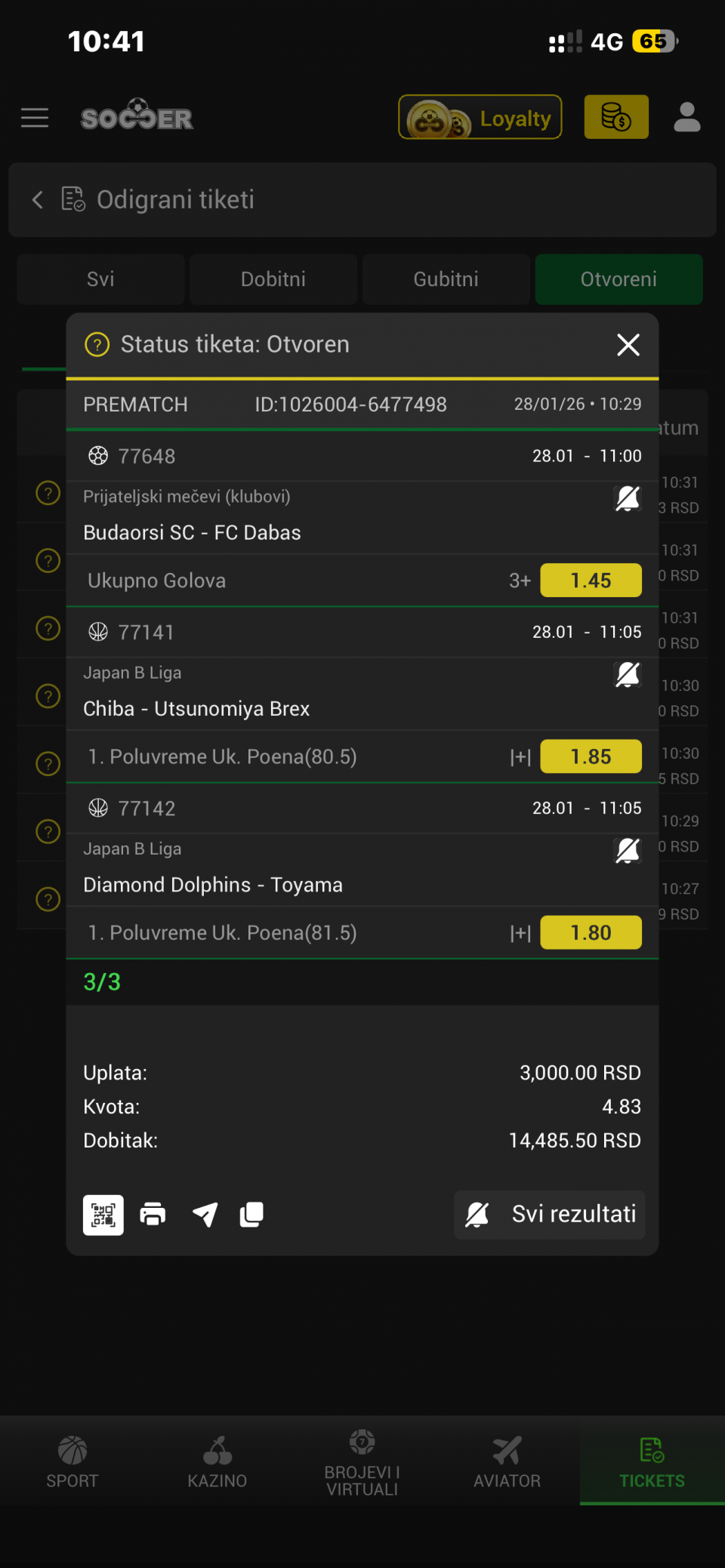Copy the ticket
The image size is (725, 1568).
251,1215
